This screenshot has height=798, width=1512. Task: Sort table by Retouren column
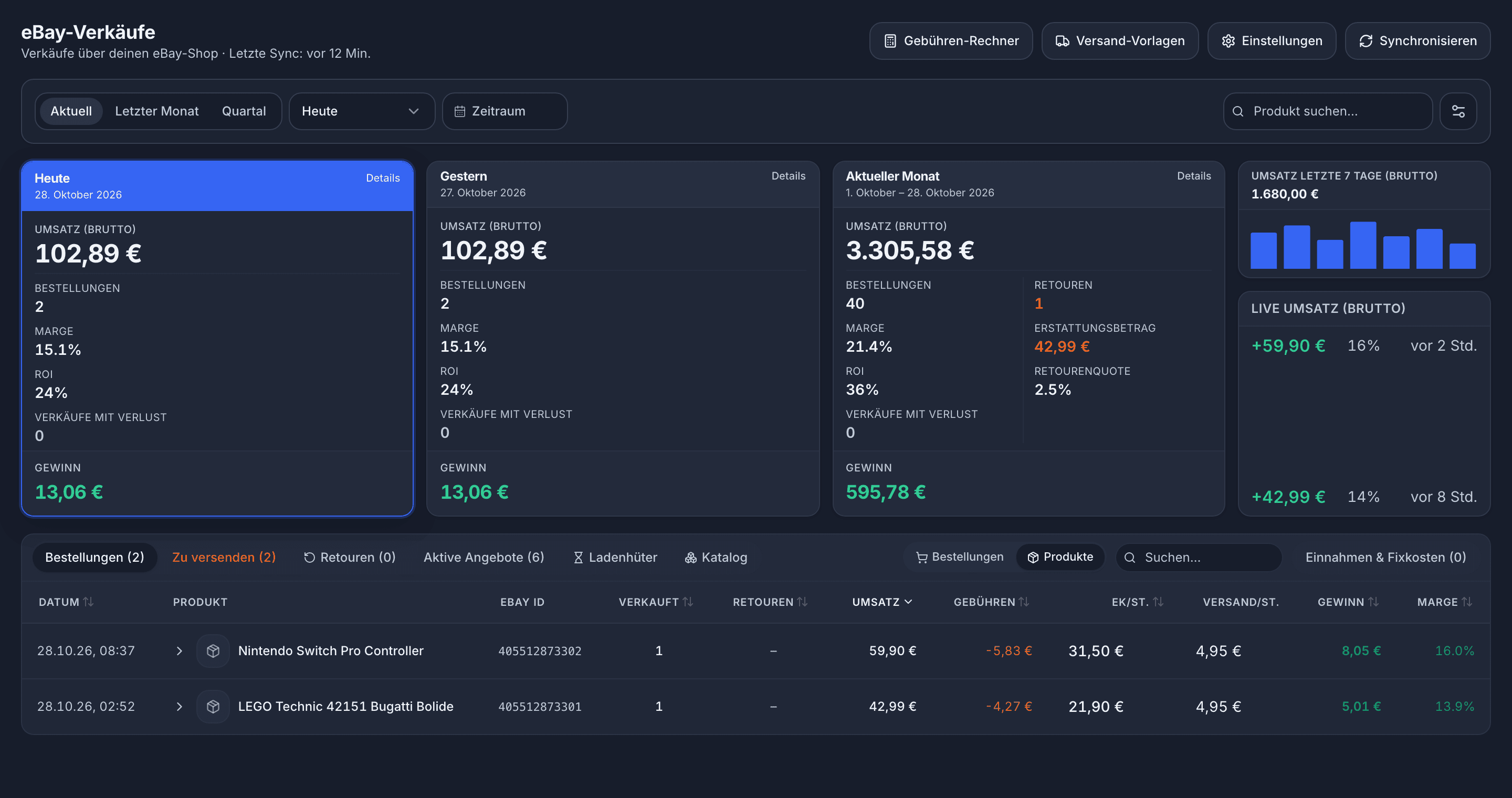pos(770,602)
